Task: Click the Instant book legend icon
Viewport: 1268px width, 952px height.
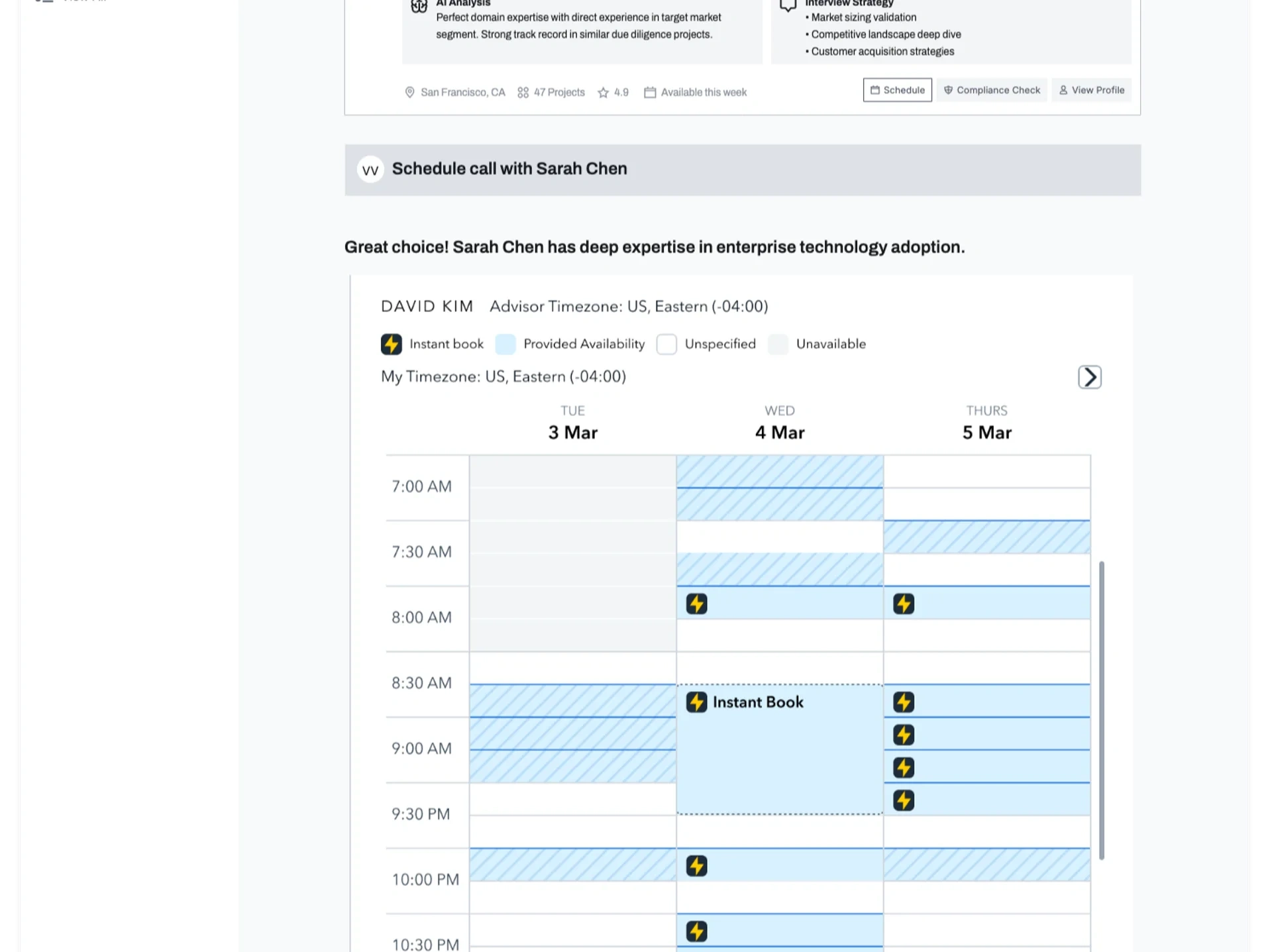Action: coord(391,344)
